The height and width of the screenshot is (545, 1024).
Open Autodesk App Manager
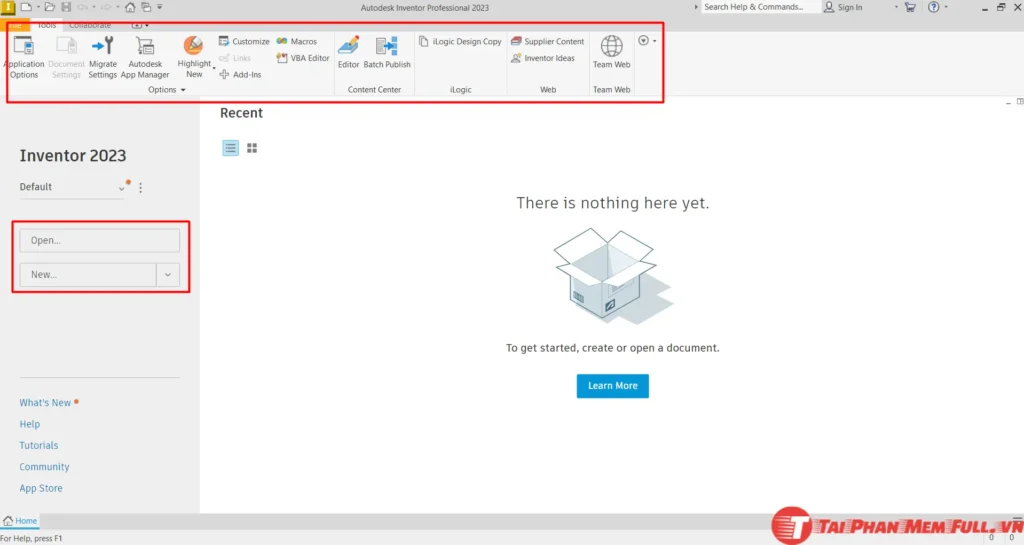click(x=145, y=57)
